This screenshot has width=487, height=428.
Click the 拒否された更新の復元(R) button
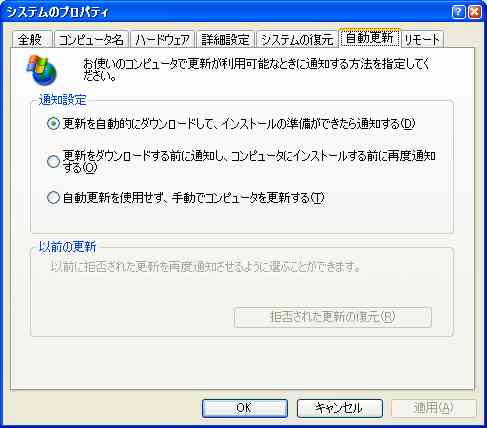point(333,317)
